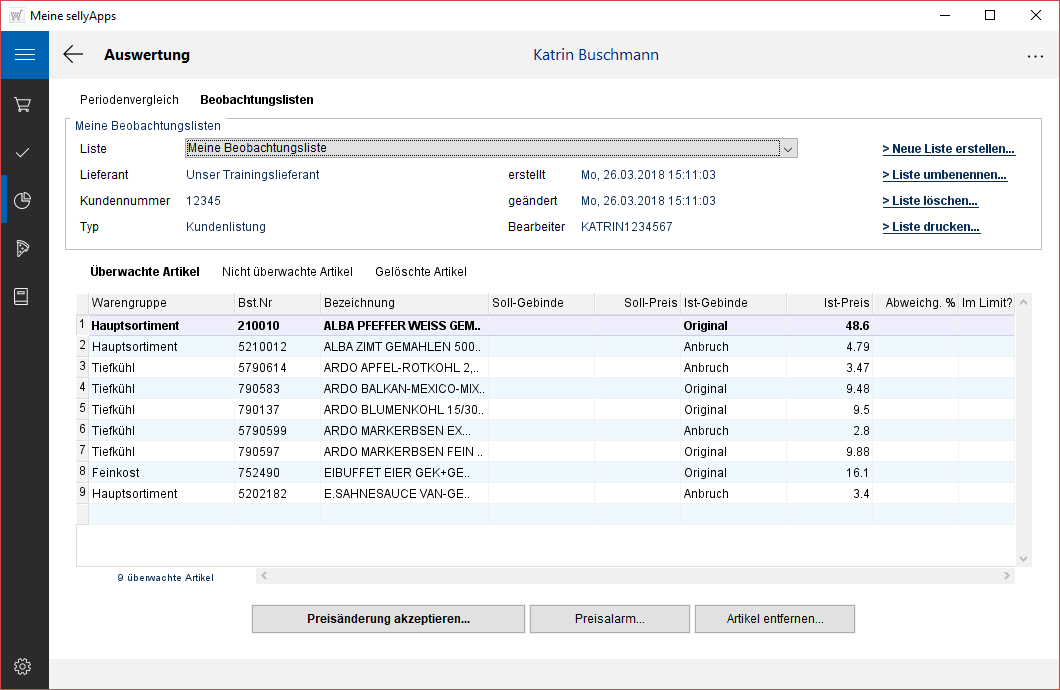Image resolution: width=1060 pixels, height=690 pixels.
Task: Open the book catalog sidebar icon
Action: click(24, 297)
